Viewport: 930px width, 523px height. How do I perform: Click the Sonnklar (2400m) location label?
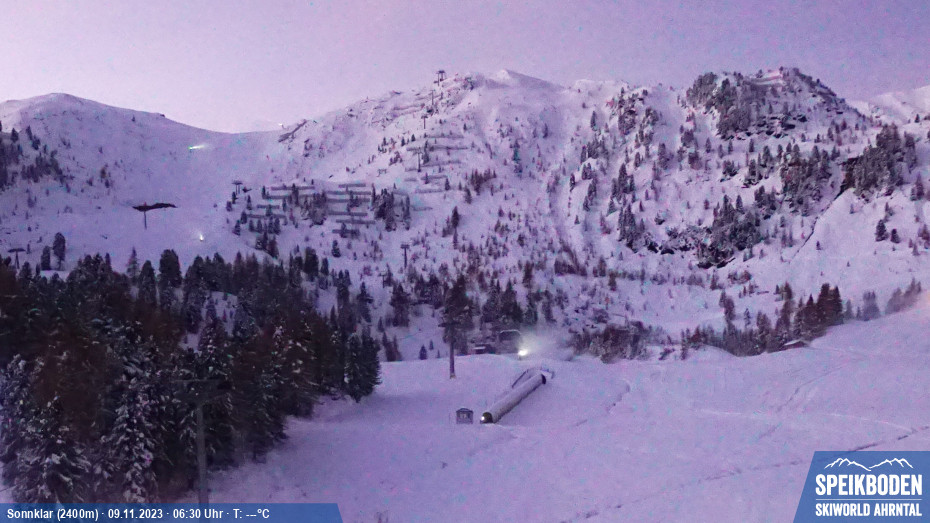pyautogui.click(x=50, y=514)
